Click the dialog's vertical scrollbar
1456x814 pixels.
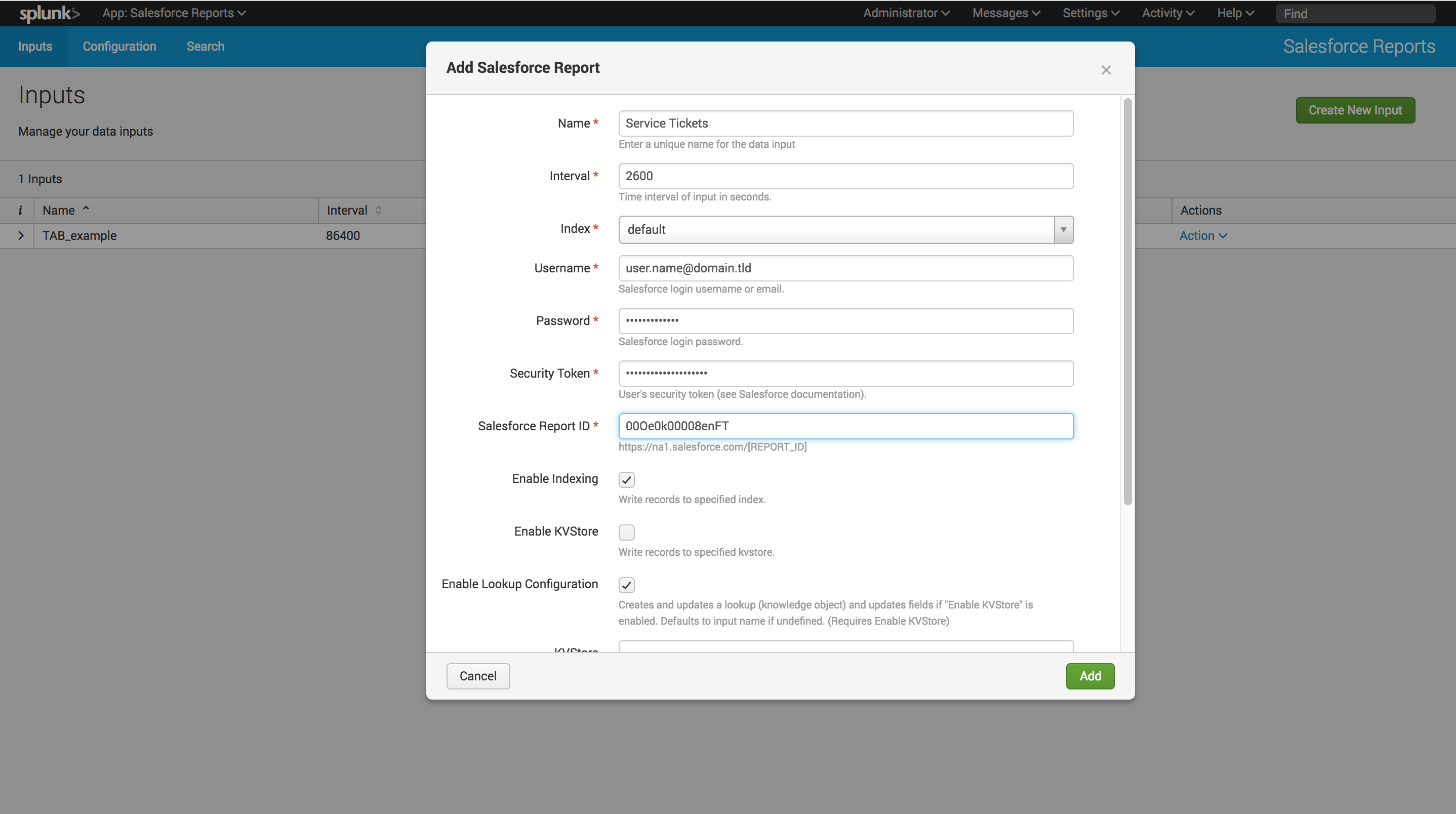tap(1127, 301)
